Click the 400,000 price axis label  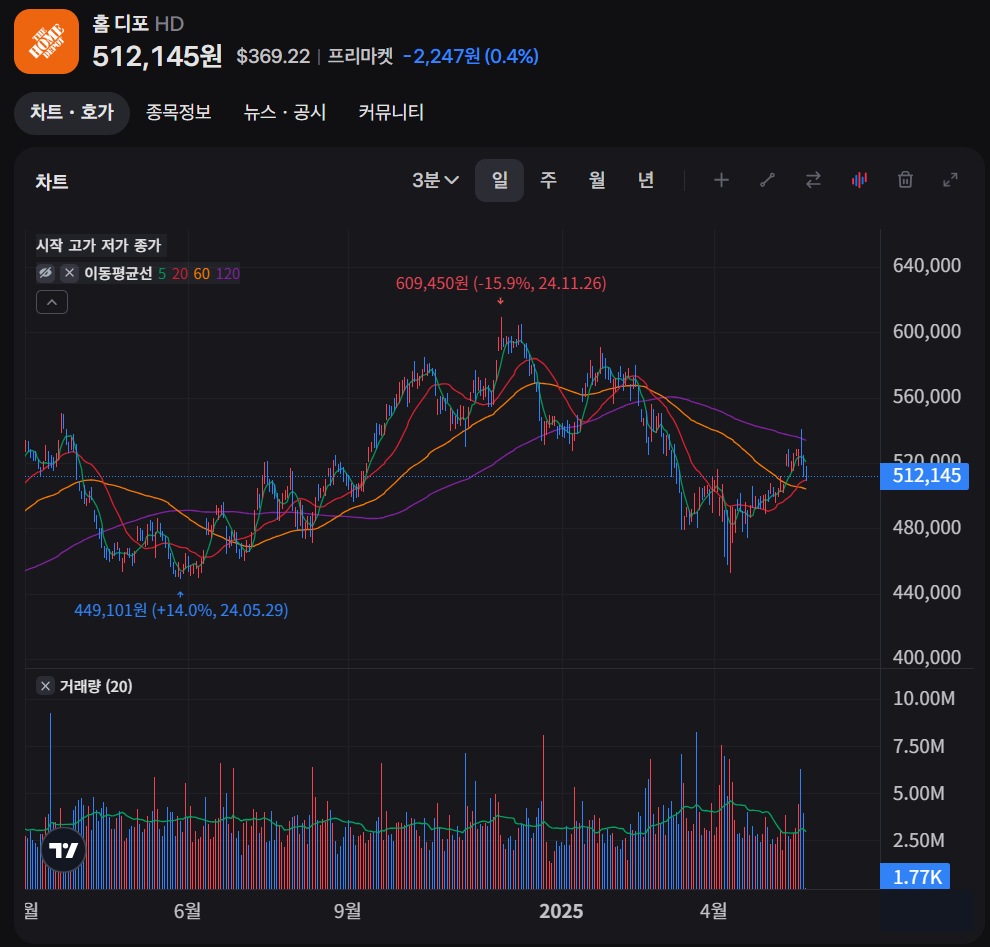tap(927, 657)
